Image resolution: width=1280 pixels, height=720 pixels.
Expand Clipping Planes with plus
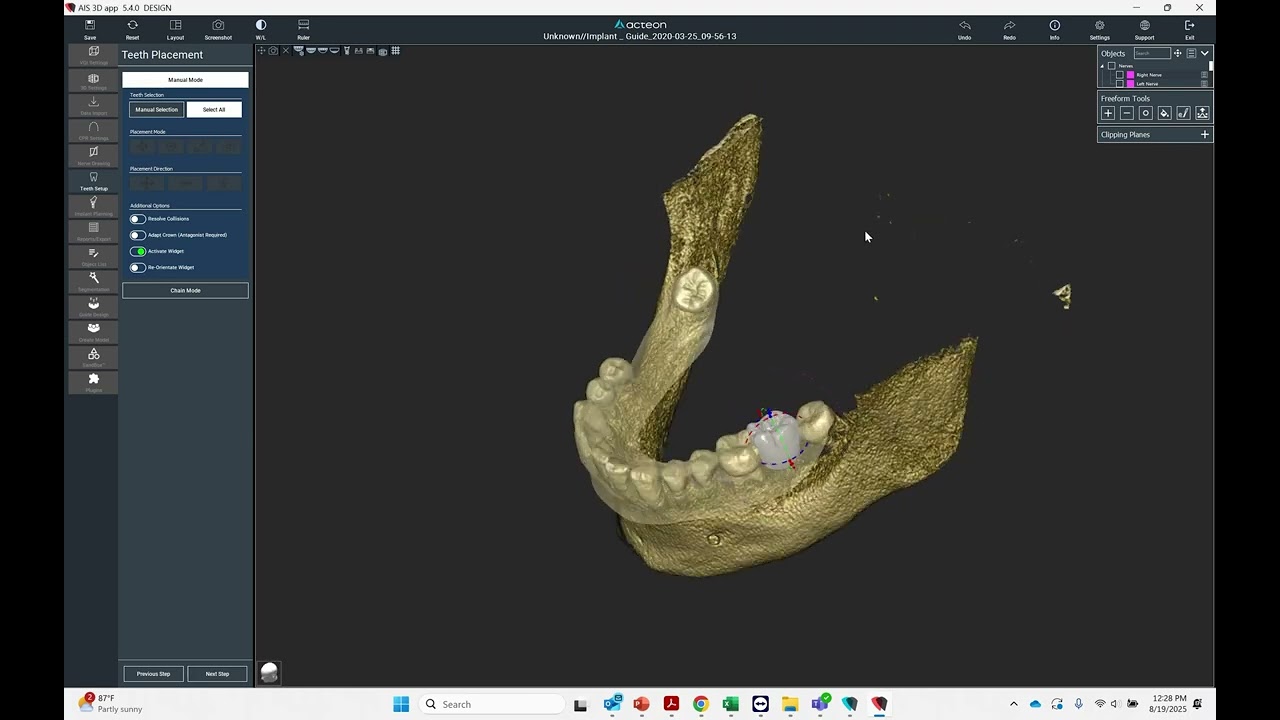[1204, 134]
